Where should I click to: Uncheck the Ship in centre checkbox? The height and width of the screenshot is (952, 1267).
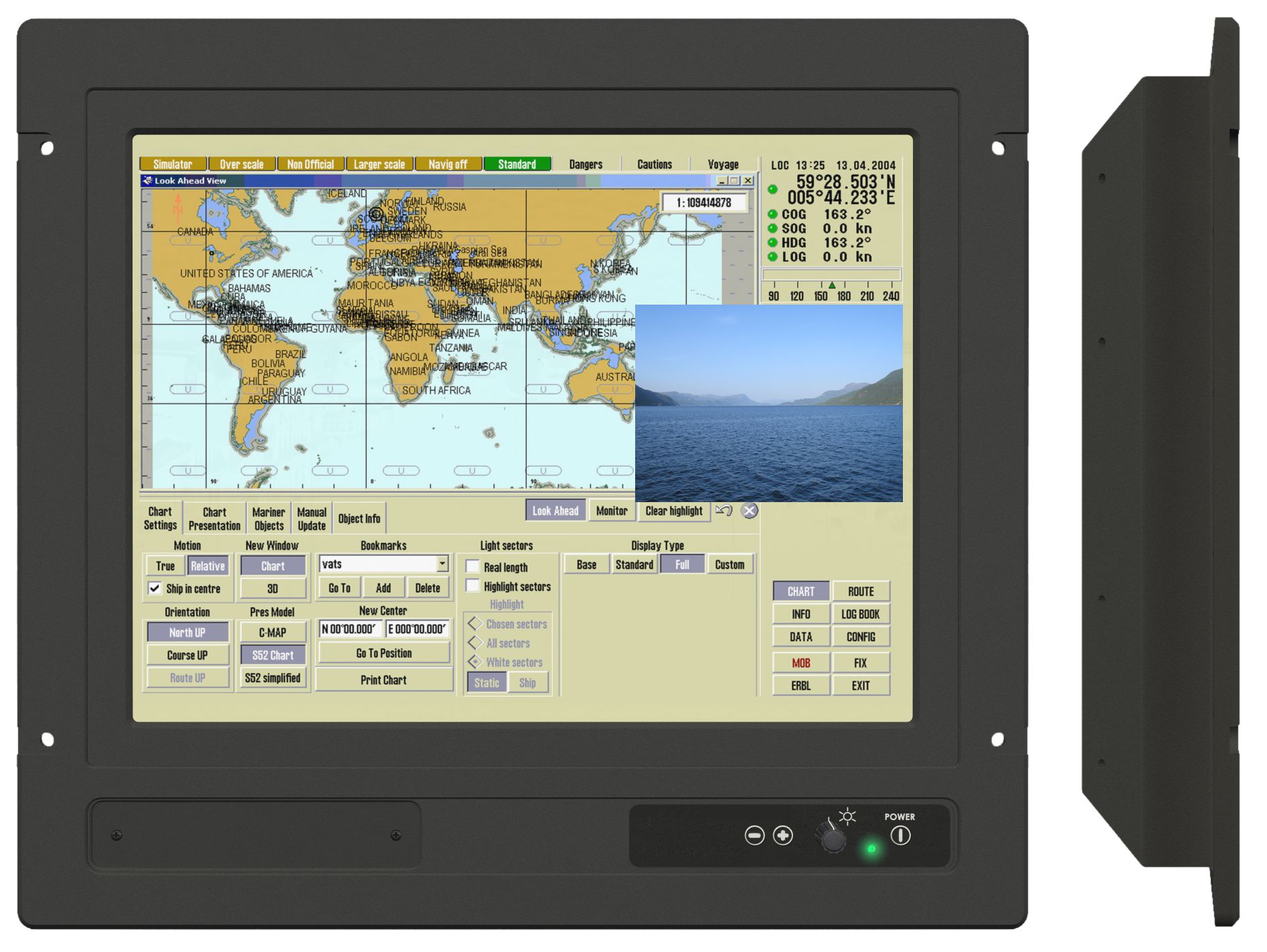155,588
